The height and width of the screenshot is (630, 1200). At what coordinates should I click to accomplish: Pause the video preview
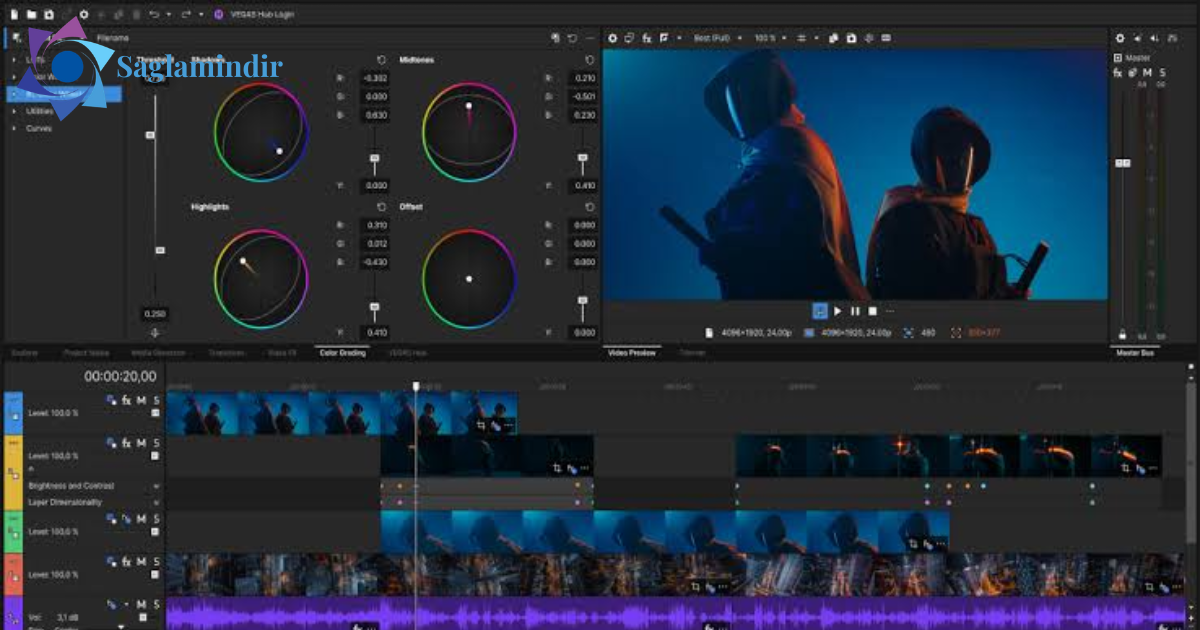855,311
